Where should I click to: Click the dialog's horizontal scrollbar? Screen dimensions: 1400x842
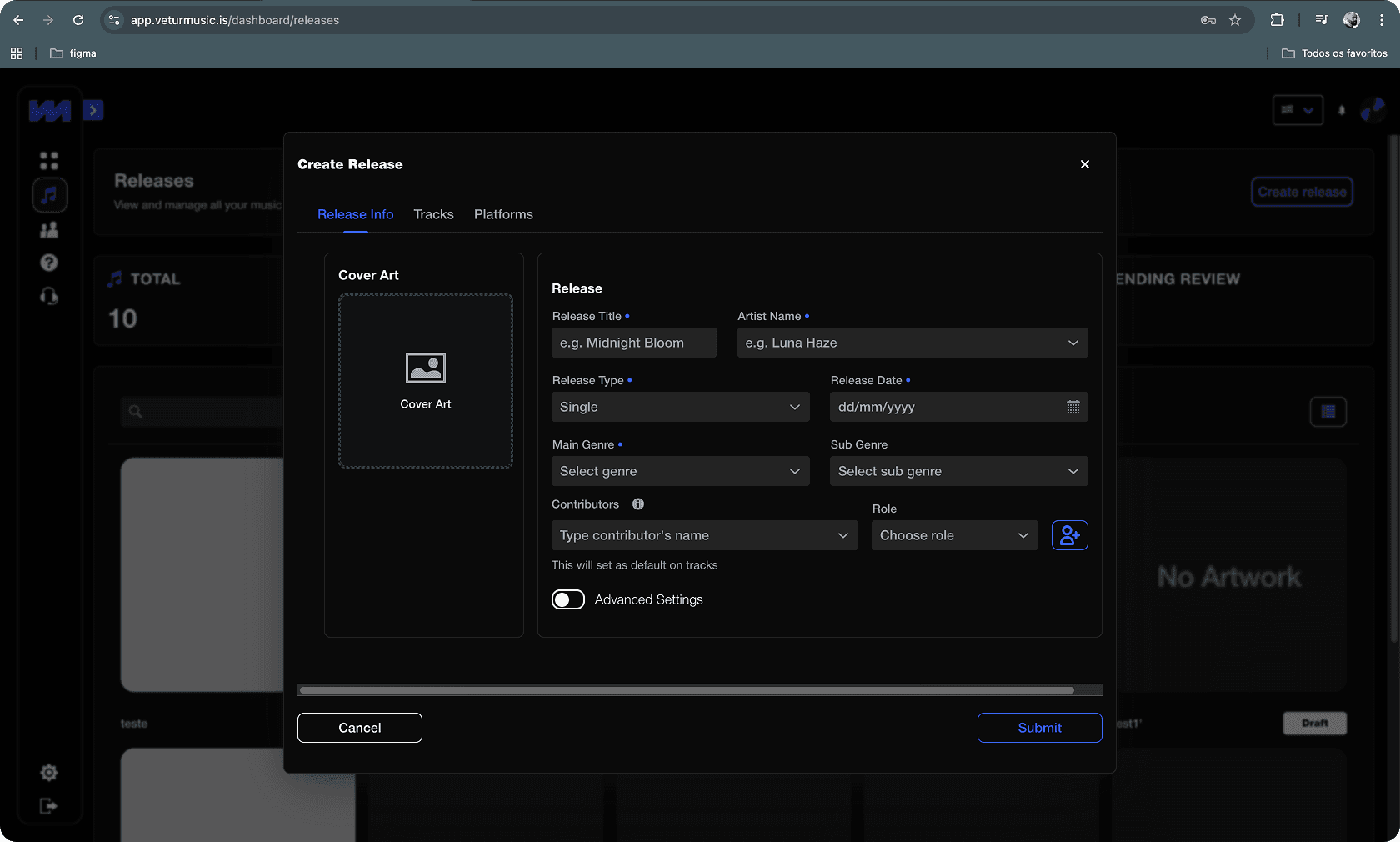687,690
